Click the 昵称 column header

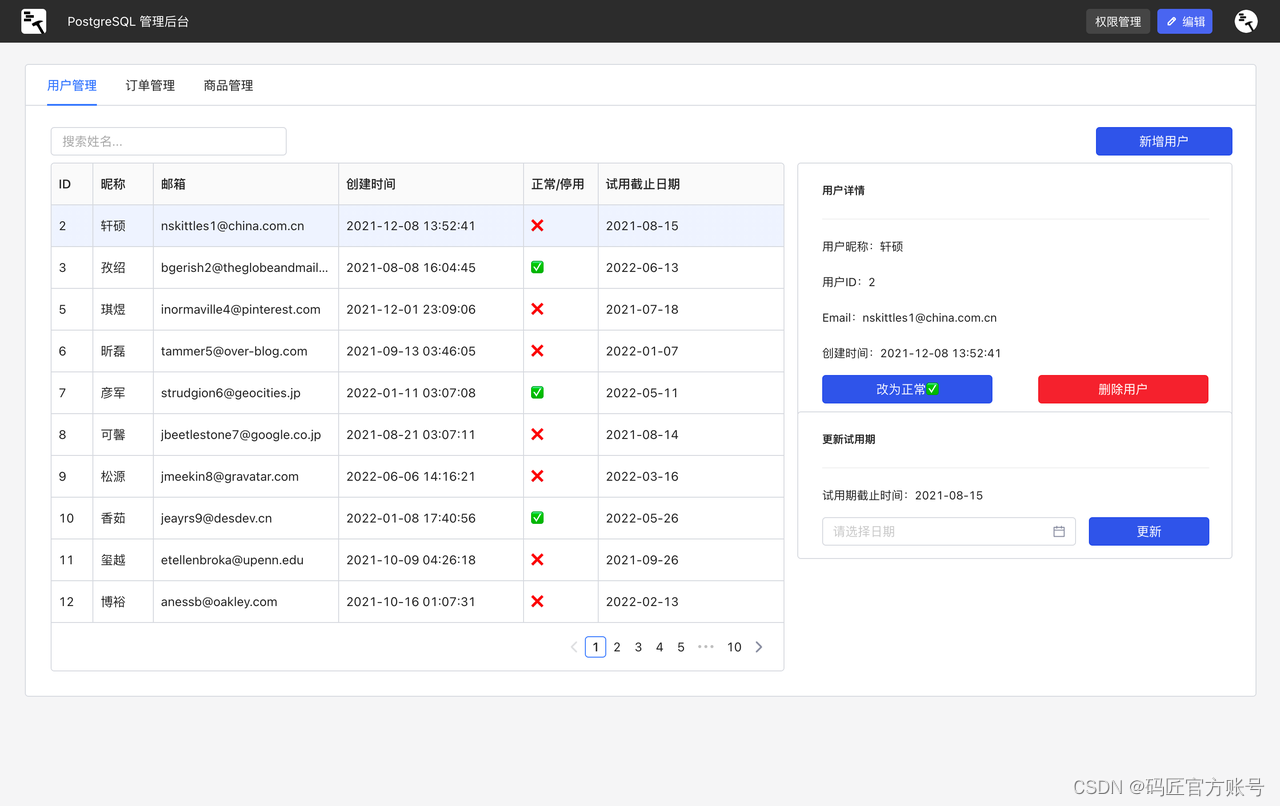123,184
